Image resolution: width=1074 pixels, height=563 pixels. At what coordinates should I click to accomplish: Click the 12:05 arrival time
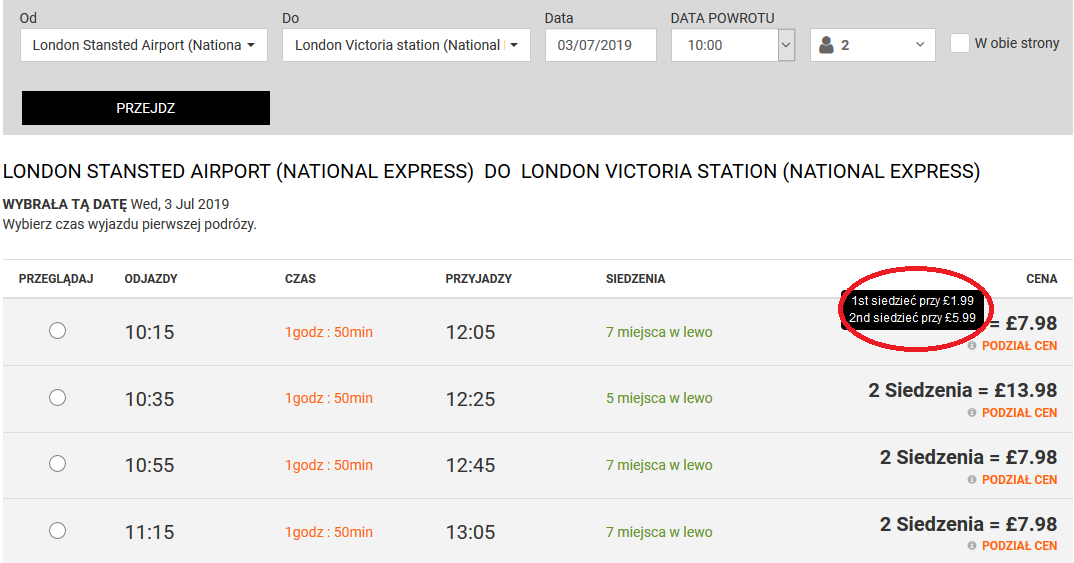(x=471, y=332)
